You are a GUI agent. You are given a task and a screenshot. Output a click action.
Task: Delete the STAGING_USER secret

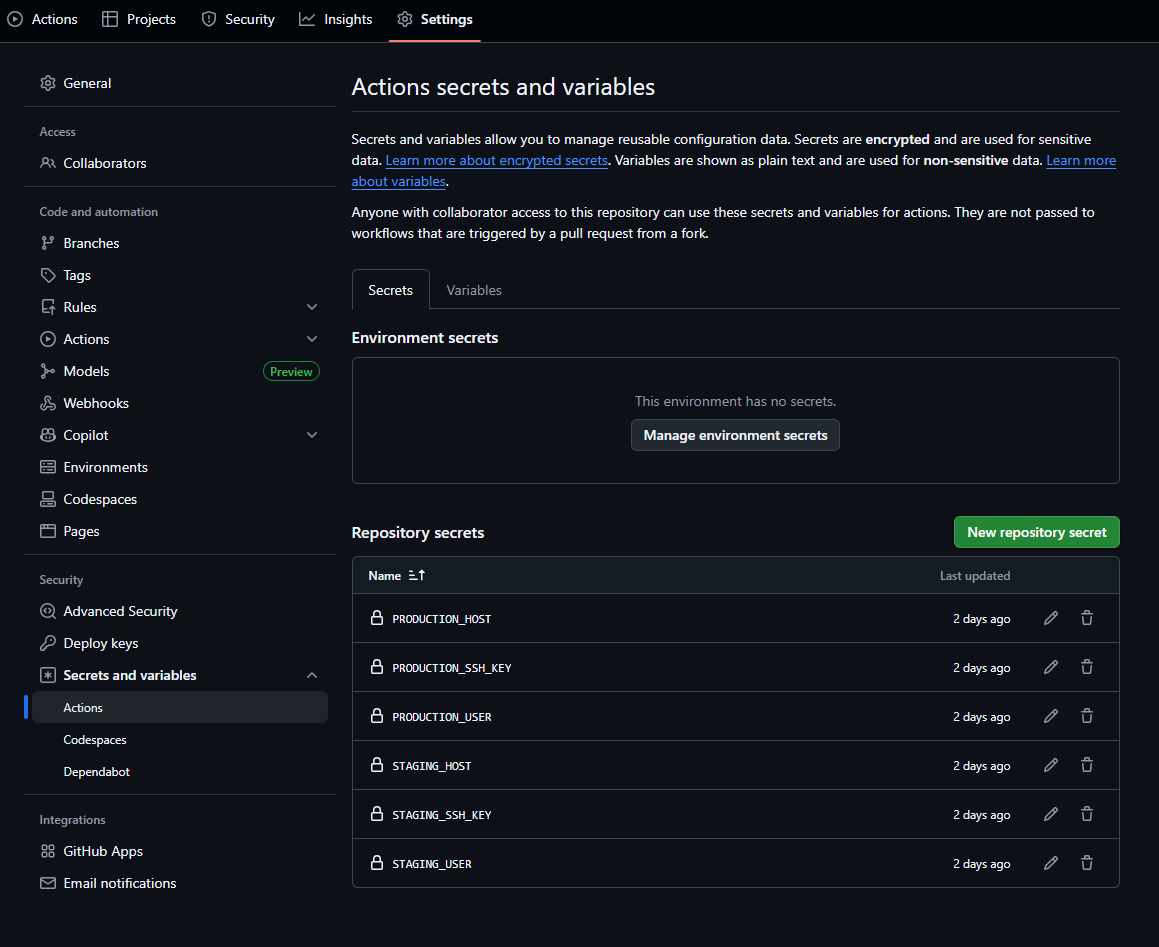click(x=1087, y=862)
